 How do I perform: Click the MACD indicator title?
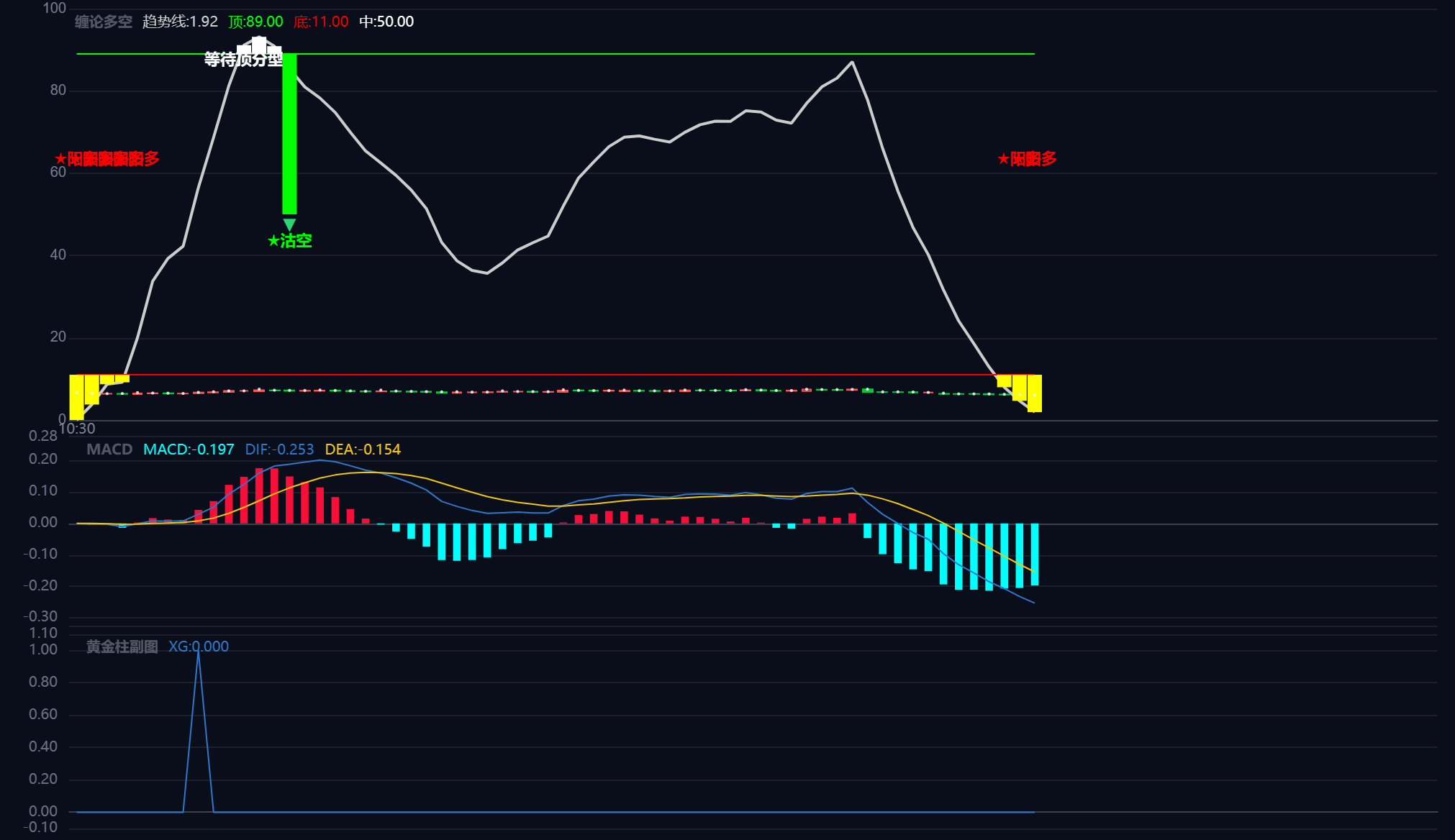point(109,449)
